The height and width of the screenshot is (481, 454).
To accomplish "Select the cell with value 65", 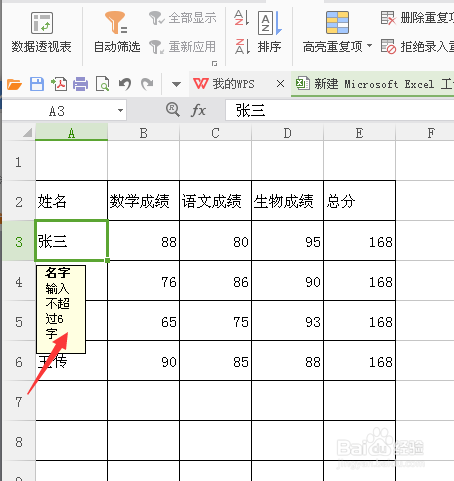I will pyautogui.click(x=143, y=321).
